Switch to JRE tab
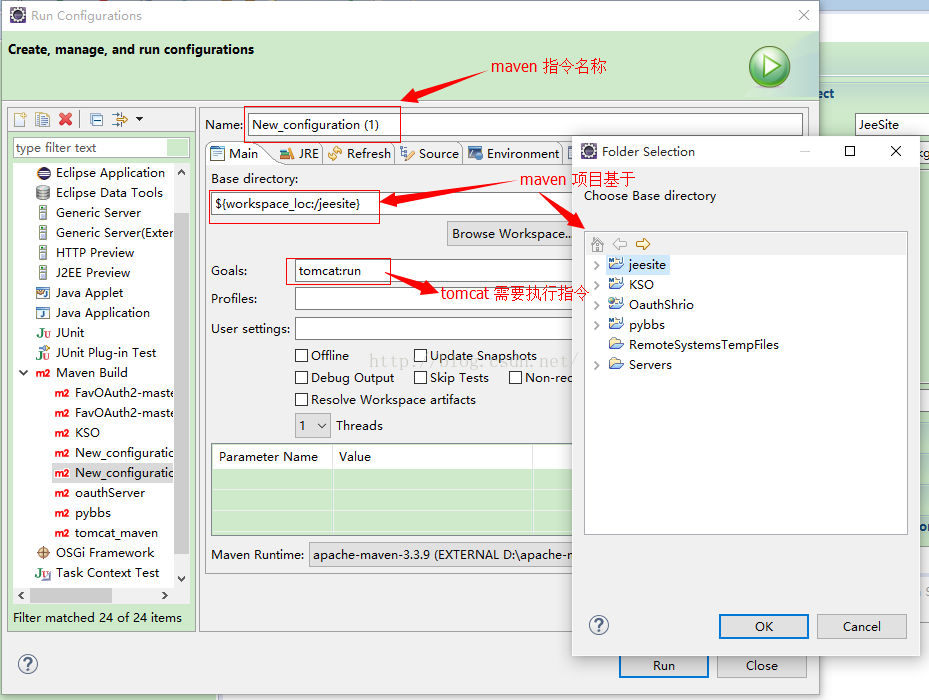 tap(299, 154)
